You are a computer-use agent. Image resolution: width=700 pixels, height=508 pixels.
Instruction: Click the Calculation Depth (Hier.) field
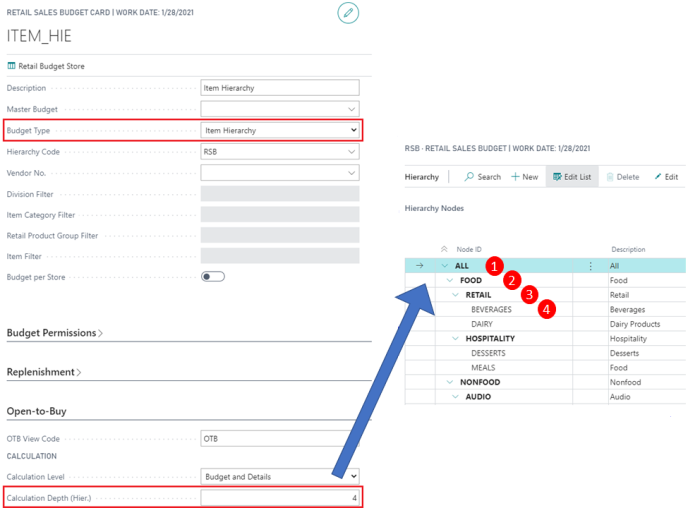[x=280, y=498]
